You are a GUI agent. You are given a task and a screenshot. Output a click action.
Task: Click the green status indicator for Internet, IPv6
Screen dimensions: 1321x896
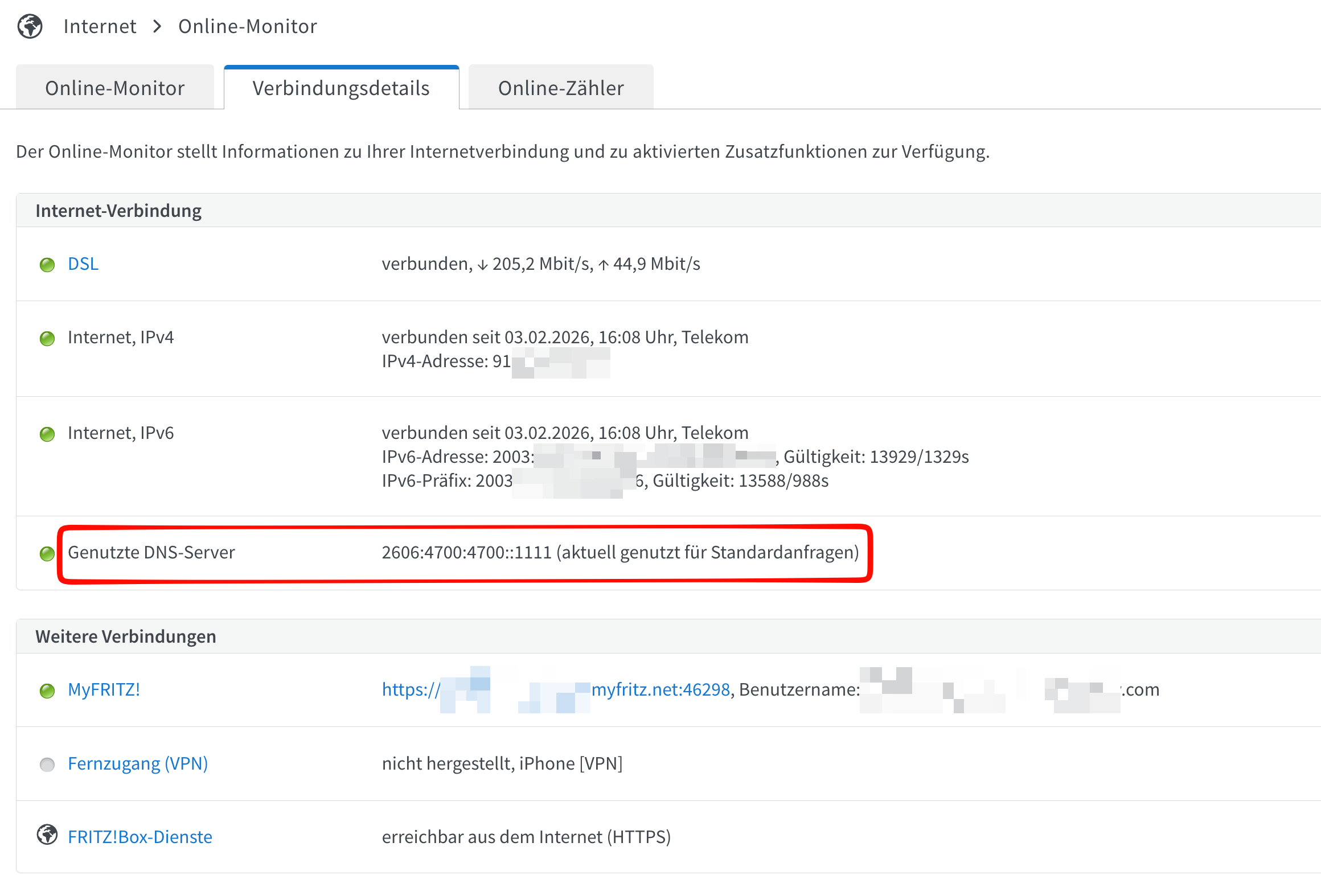click(x=47, y=434)
